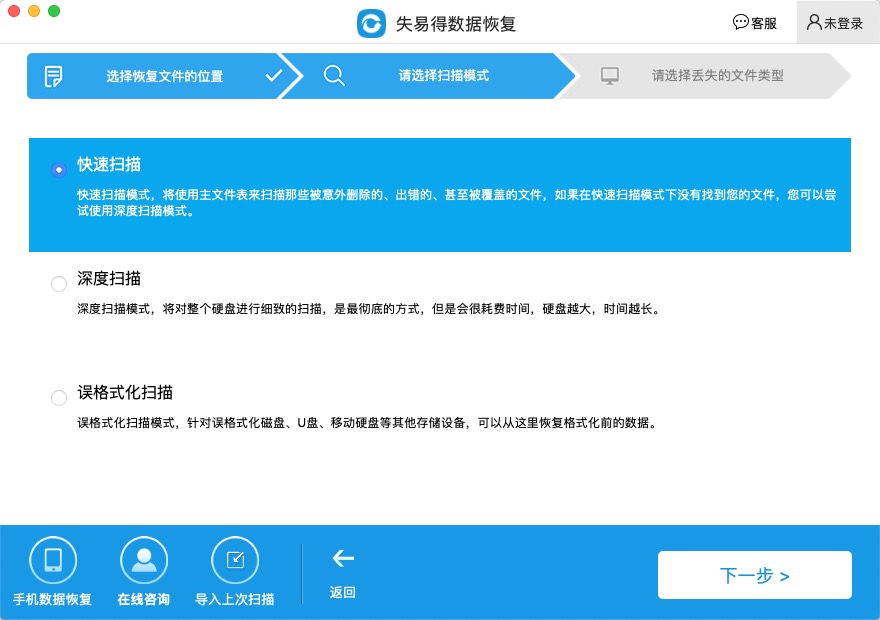Click the 导入上次扫描 label text
The height and width of the screenshot is (620, 880).
235,599
